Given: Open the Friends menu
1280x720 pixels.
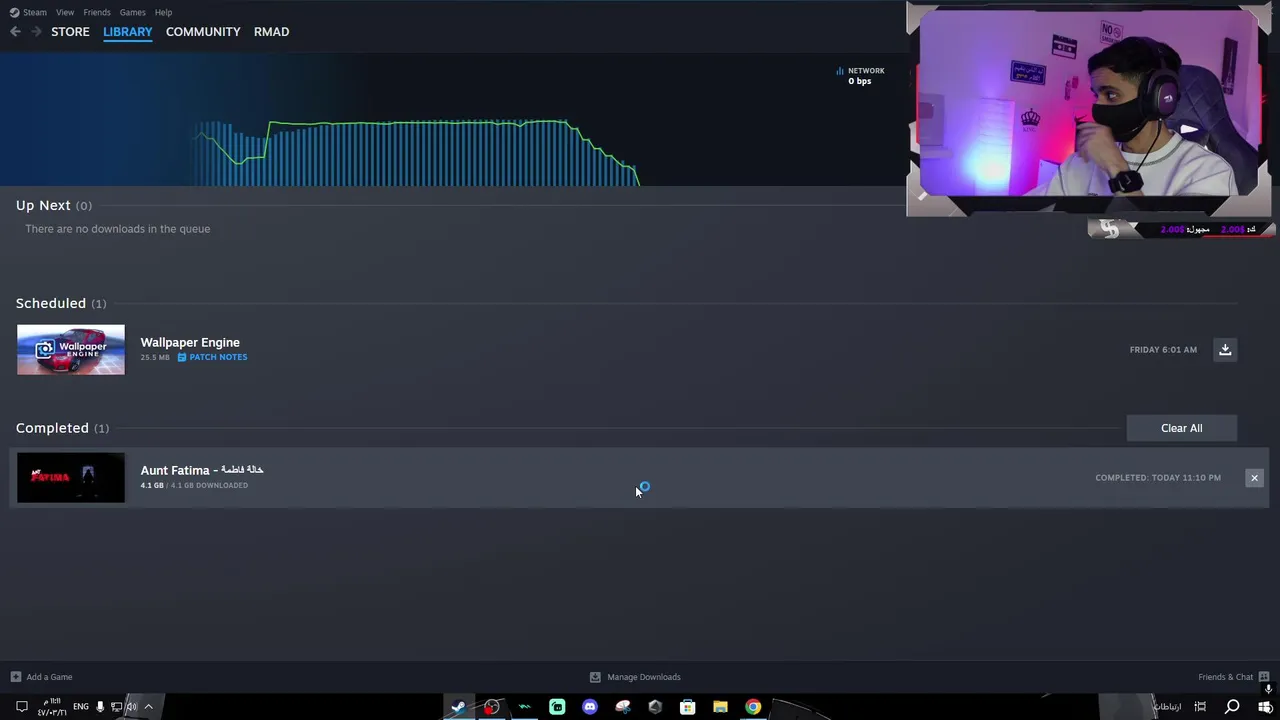Looking at the screenshot, I should coord(97,12).
